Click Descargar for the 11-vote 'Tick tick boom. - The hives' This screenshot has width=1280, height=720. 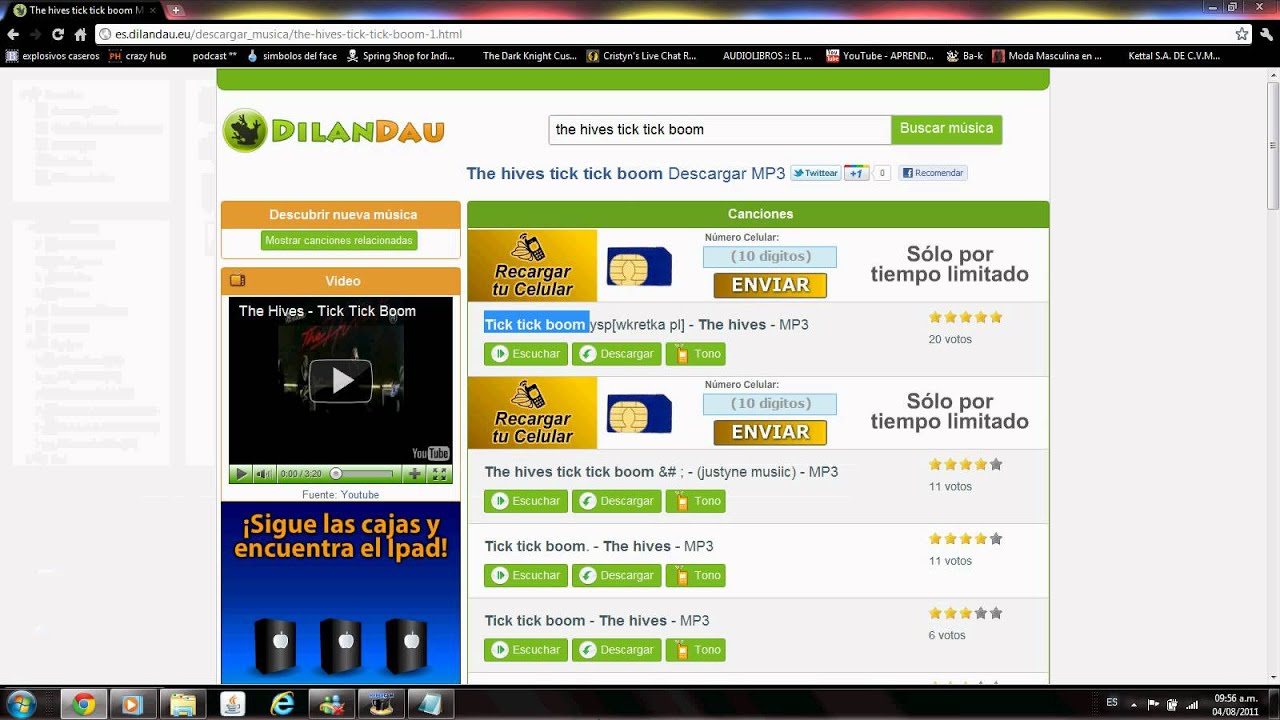coord(616,575)
